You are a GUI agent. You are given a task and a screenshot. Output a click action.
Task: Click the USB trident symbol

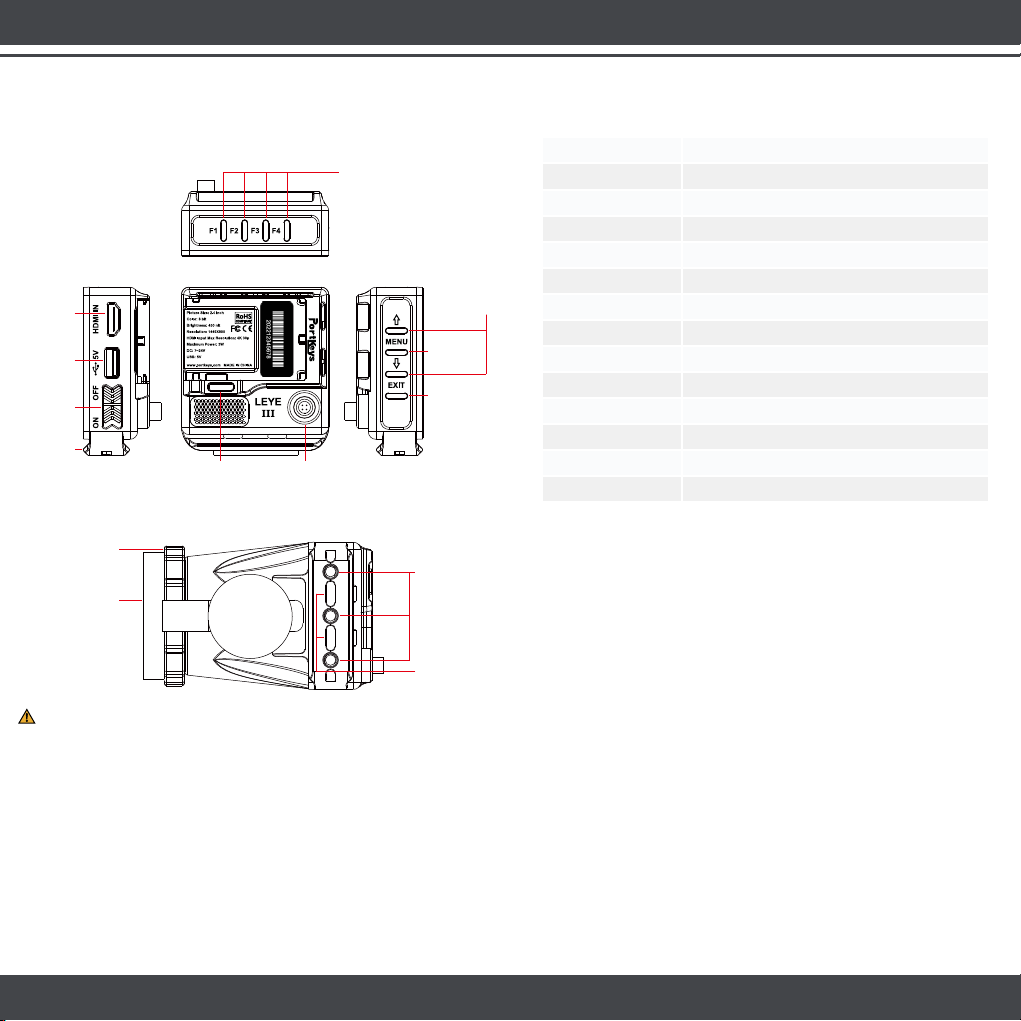click(x=96, y=369)
